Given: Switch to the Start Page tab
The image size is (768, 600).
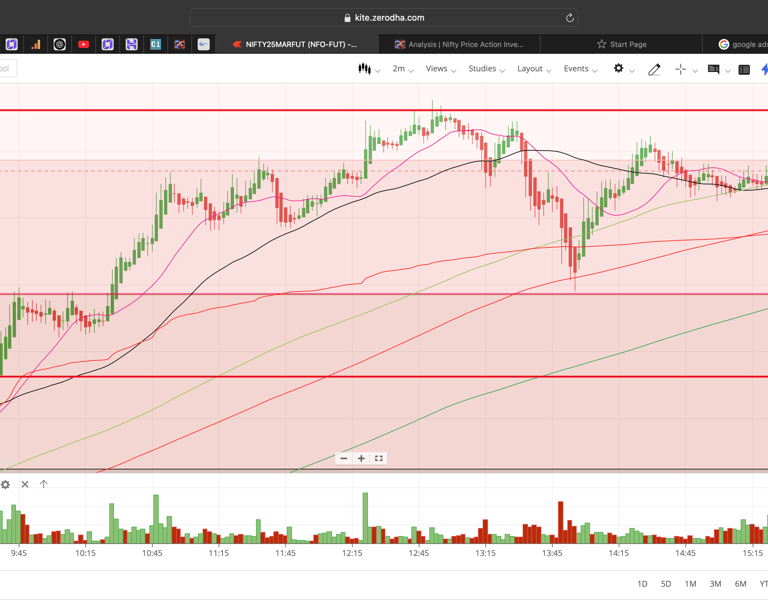Looking at the screenshot, I should (621, 45).
